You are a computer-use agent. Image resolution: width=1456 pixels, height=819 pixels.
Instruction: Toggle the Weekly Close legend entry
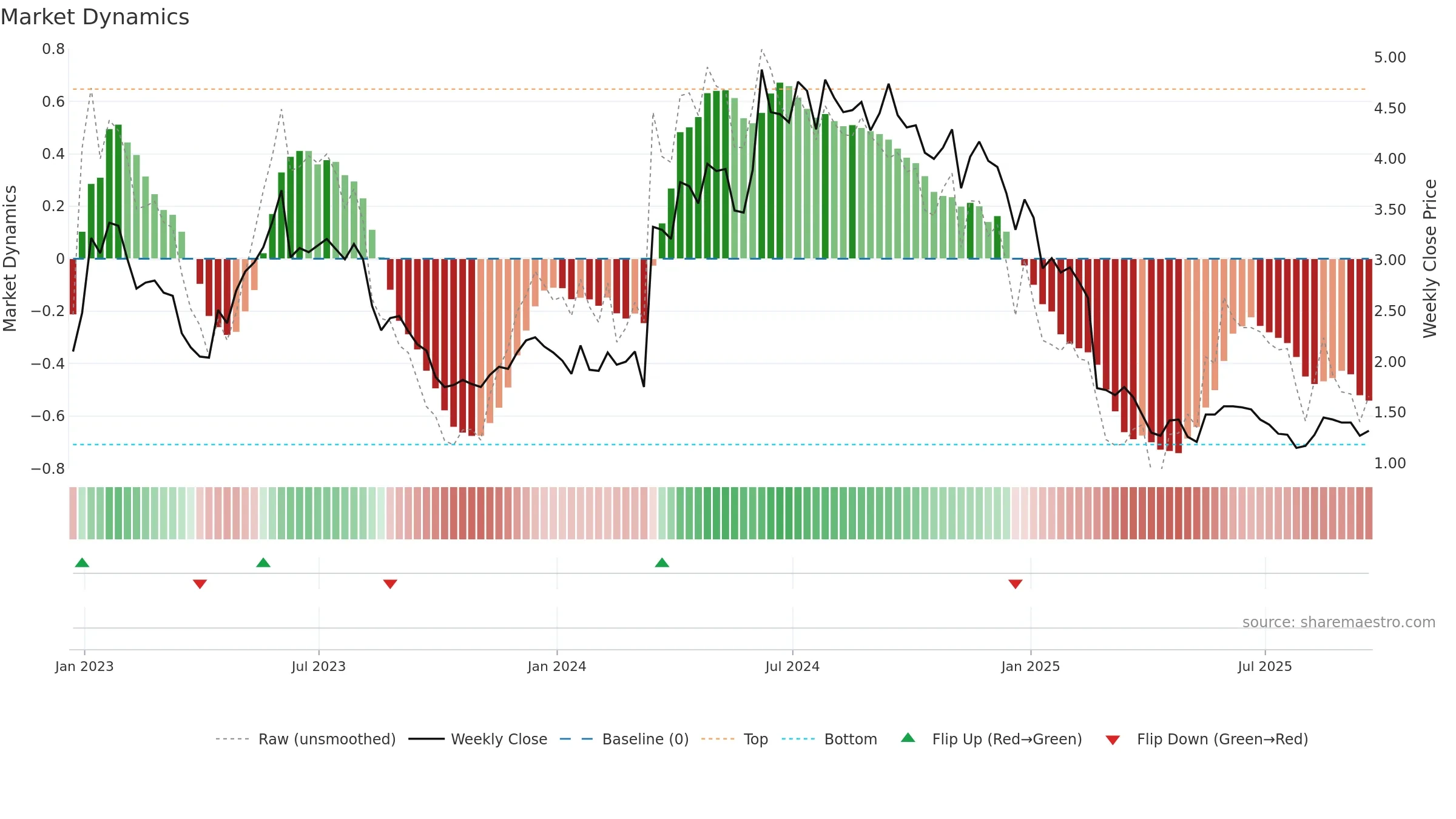478,740
